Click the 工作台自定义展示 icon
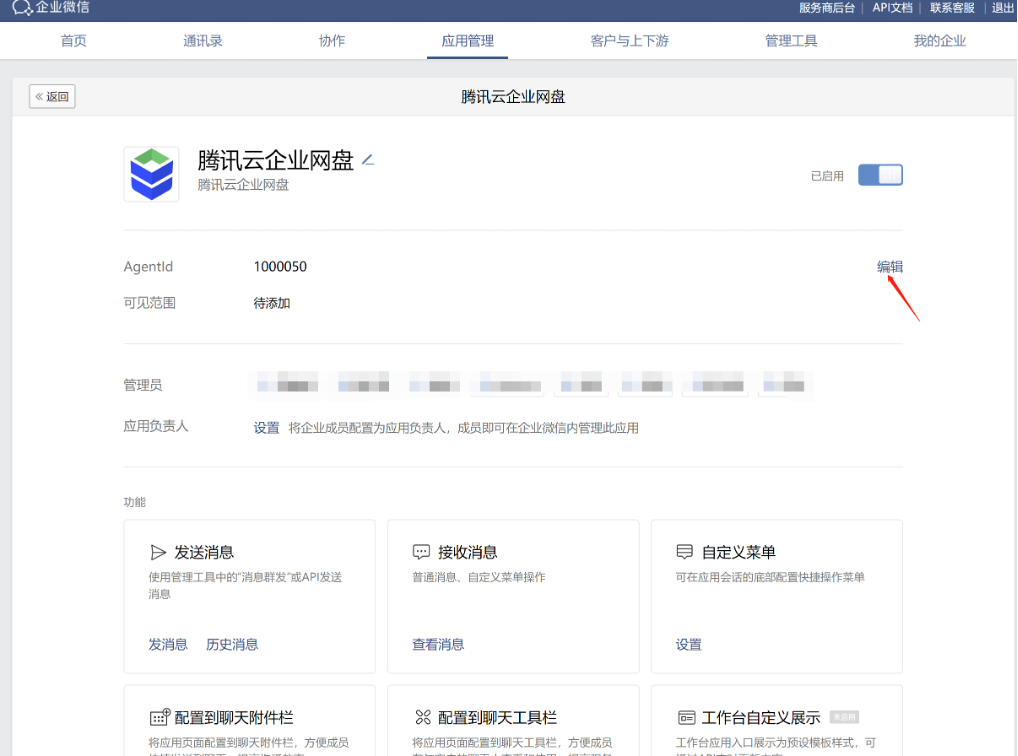Image resolution: width=1018 pixels, height=756 pixels. point(686,718)
